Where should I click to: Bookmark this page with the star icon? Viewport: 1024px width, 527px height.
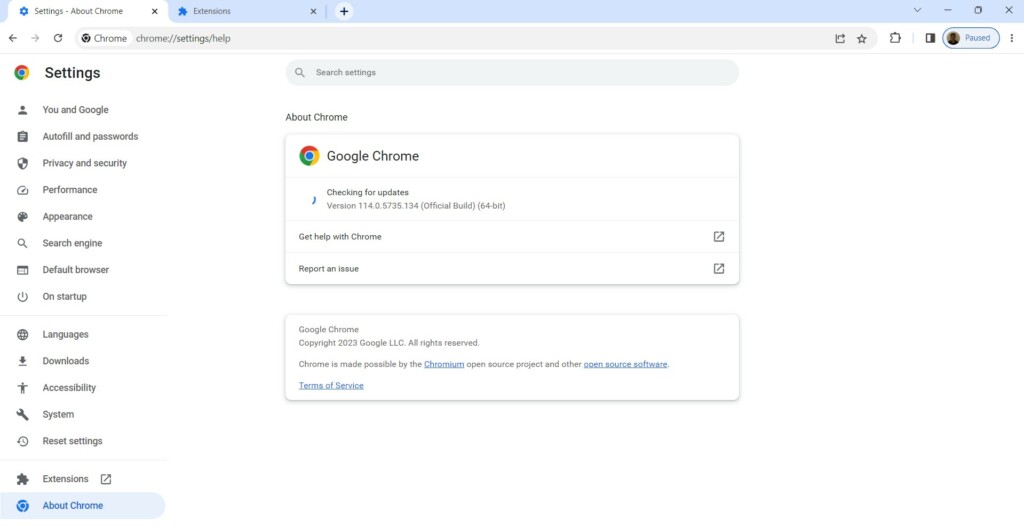[862, 39]
